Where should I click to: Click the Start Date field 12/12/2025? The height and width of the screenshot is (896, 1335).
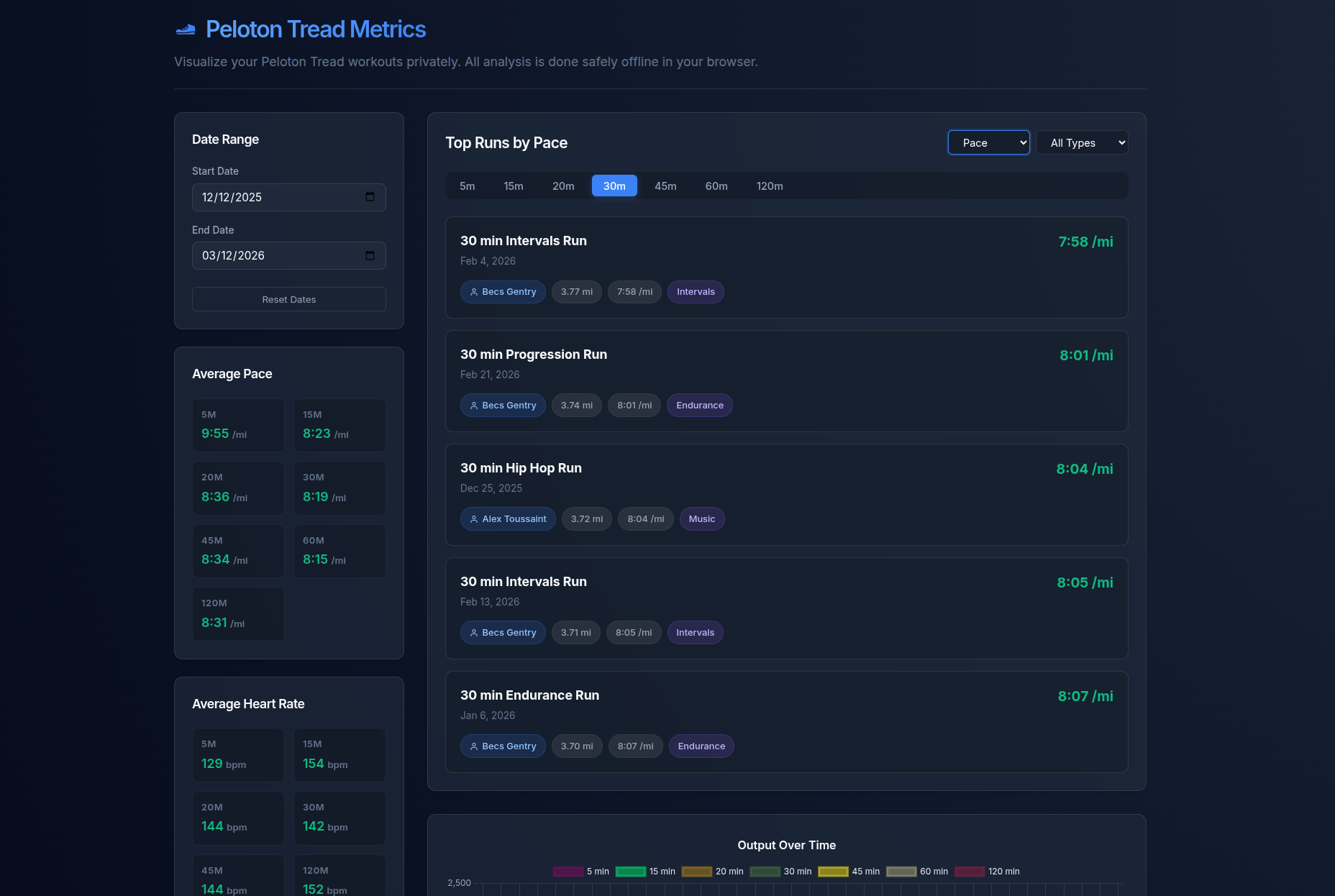[289, 197]
